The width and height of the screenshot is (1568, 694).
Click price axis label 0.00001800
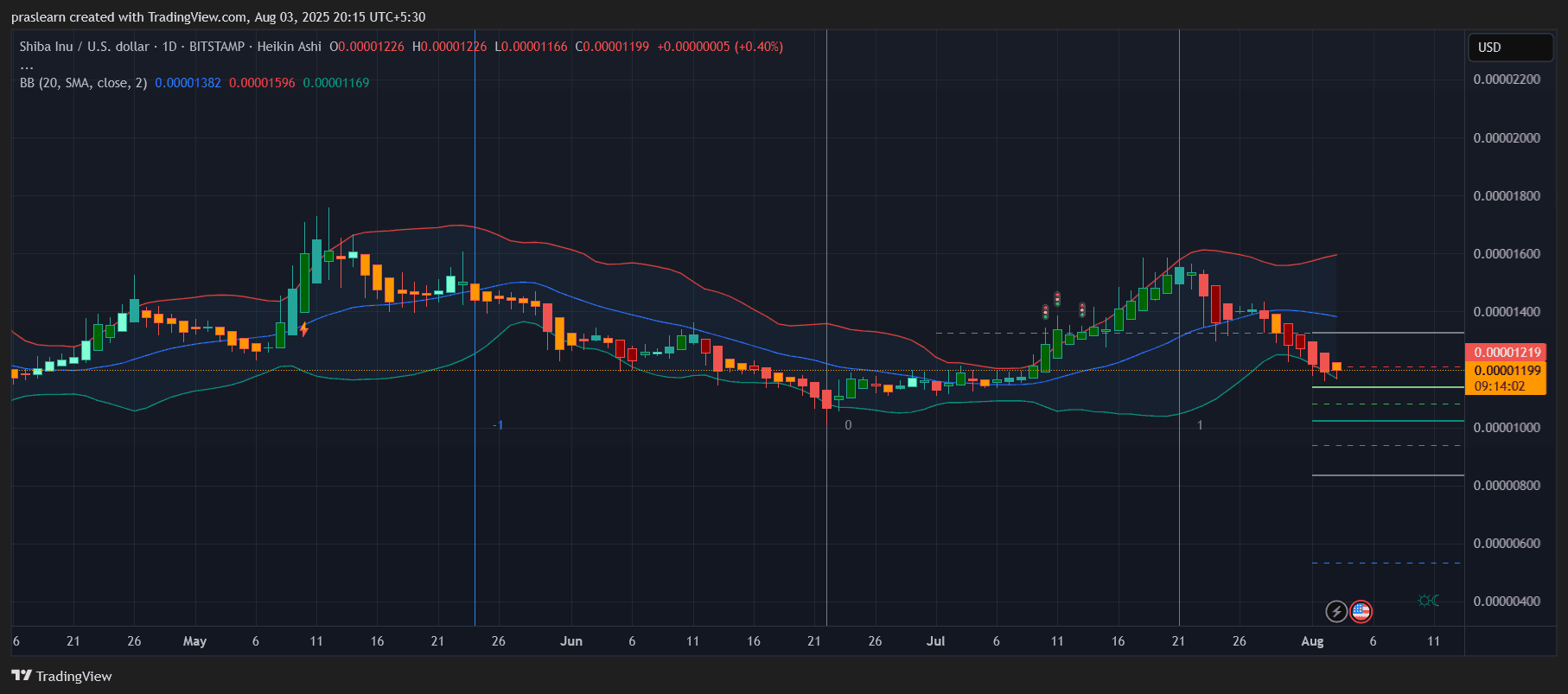click(1507, 196)
